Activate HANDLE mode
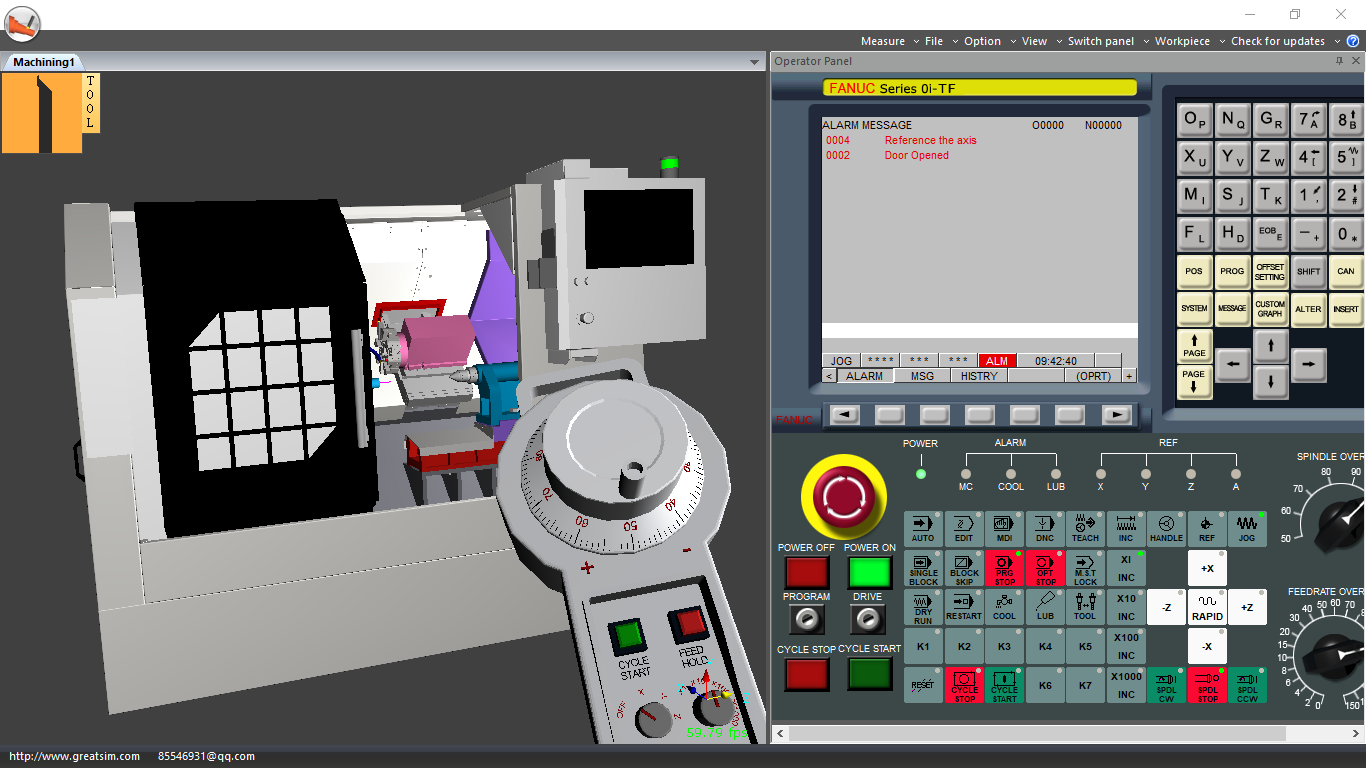Screen dimensions: 1366x768 click(1166, 528)
